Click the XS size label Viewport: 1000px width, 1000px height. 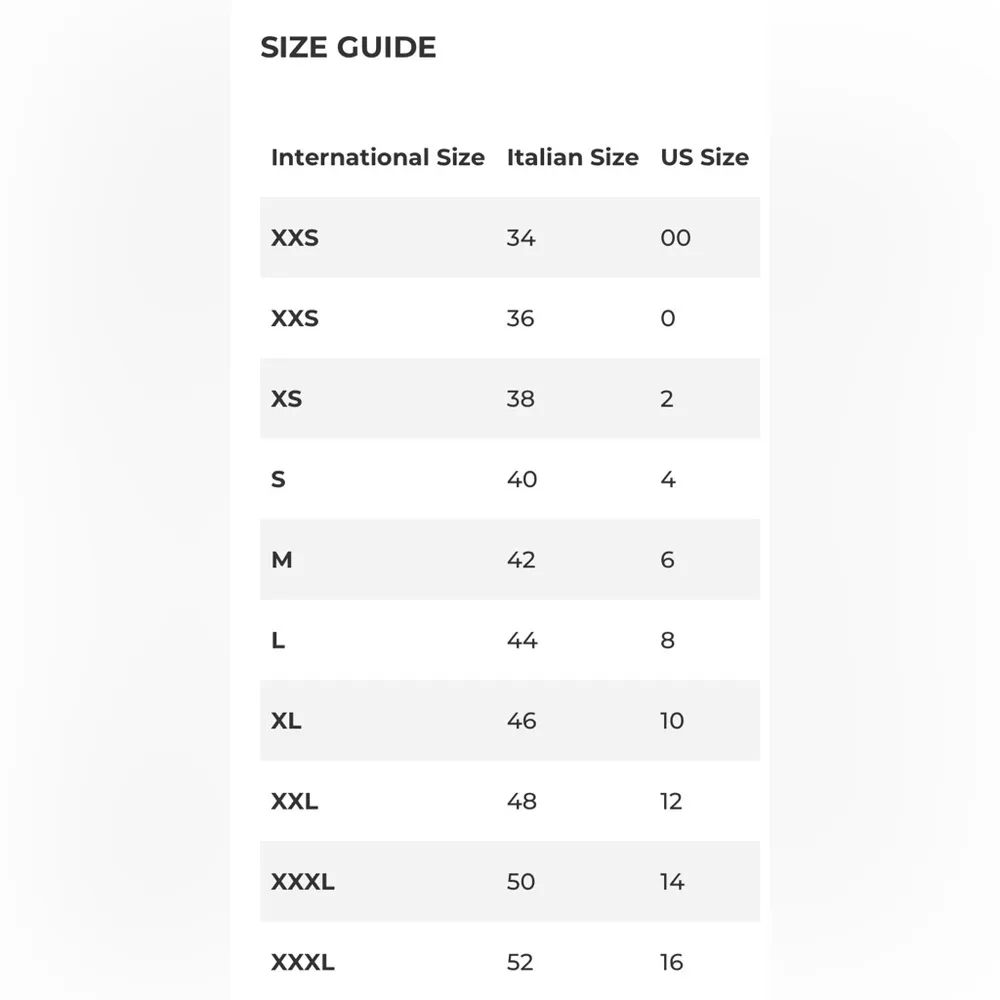point(286,399)
